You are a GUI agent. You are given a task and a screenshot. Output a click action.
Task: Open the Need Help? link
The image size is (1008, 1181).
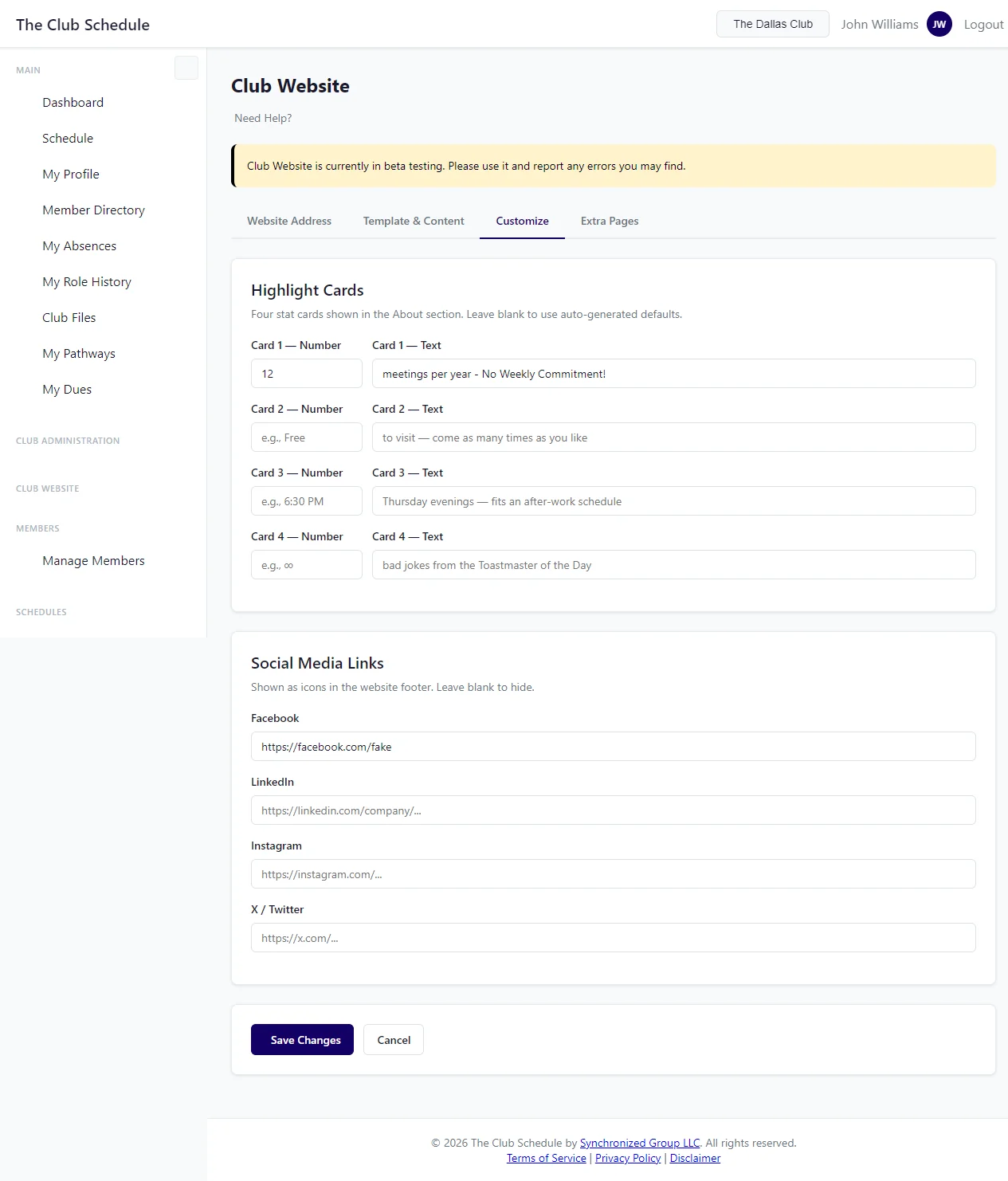263,118
